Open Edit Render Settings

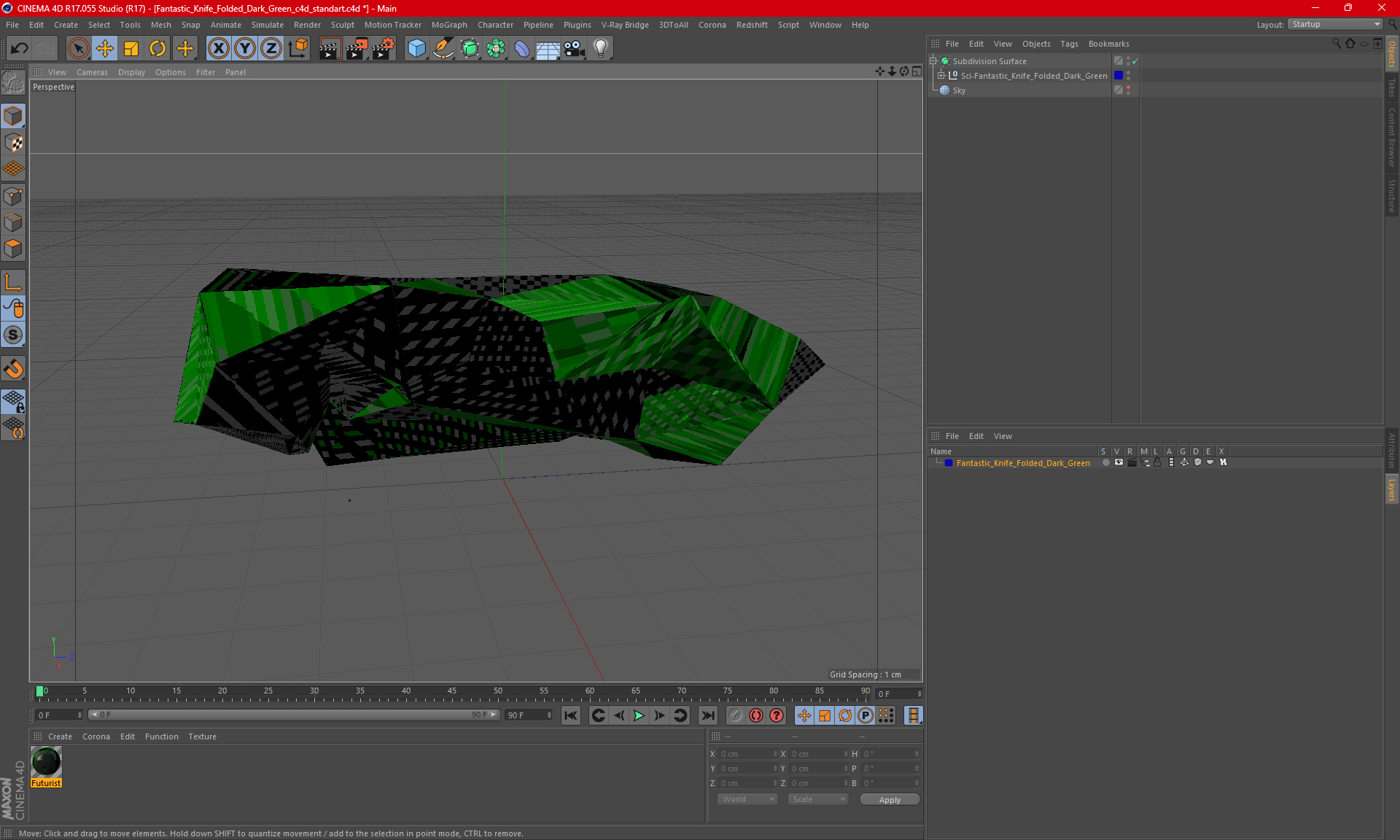tap(384, 49)
